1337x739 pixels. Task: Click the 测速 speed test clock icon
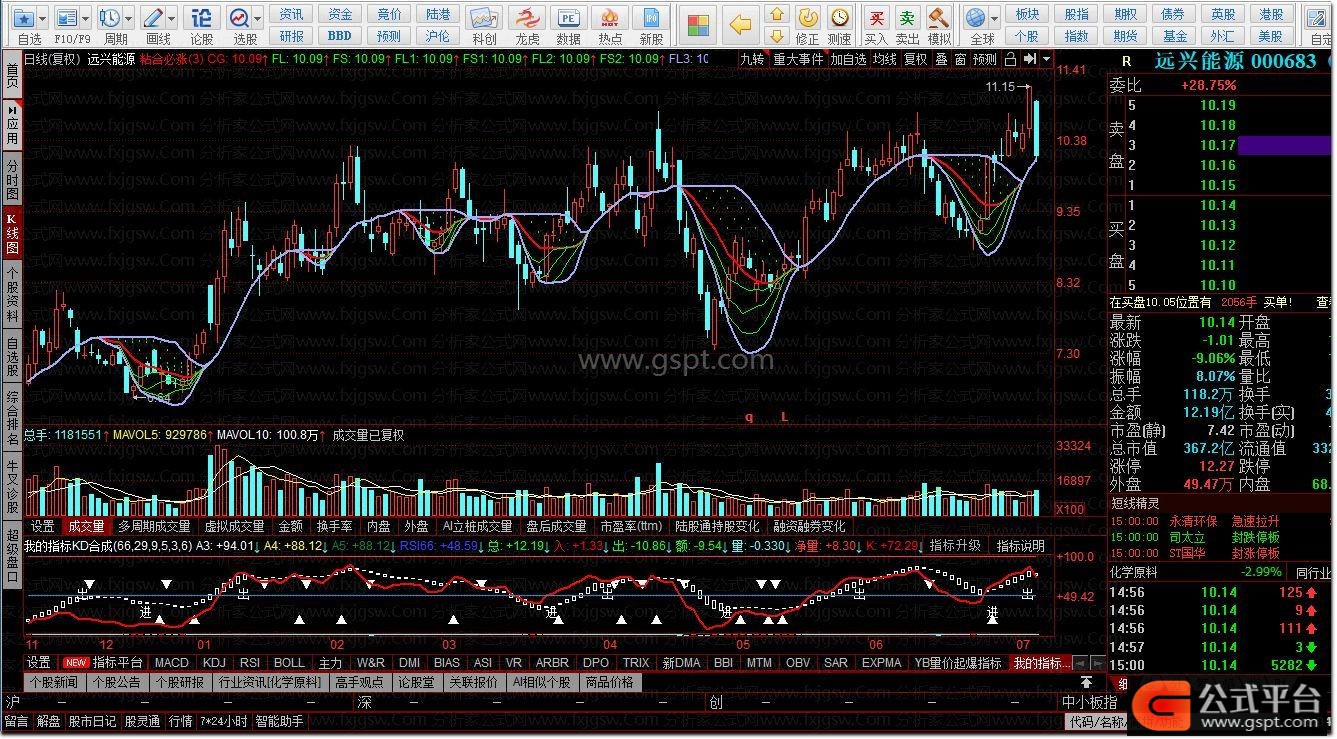839,17
